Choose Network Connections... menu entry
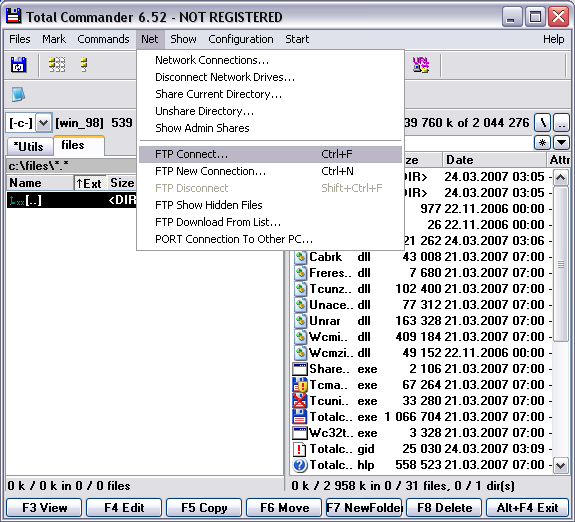The image size is (575, 522). (270, 60)
